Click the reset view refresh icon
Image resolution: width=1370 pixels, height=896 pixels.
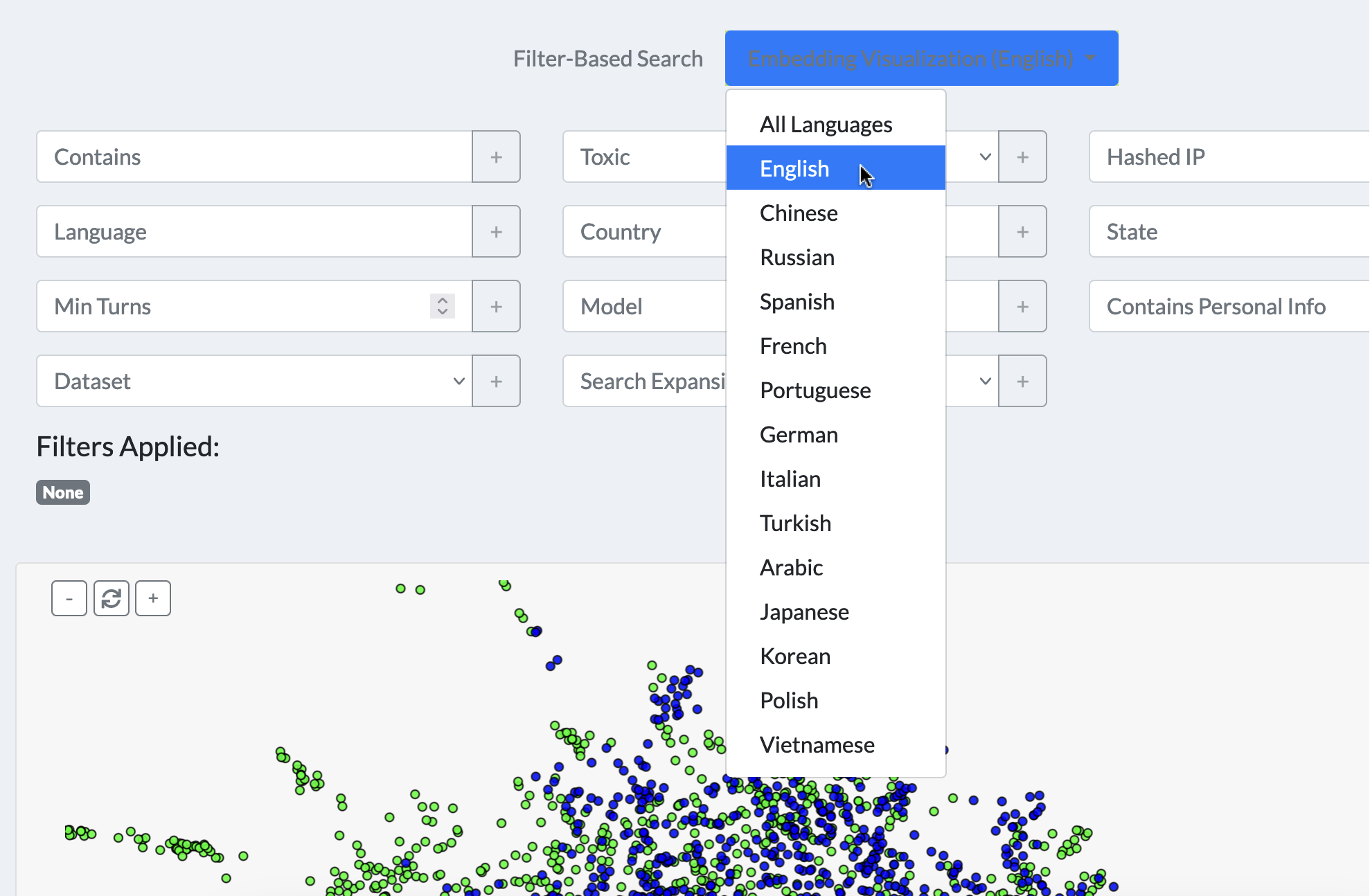[111, 598]
